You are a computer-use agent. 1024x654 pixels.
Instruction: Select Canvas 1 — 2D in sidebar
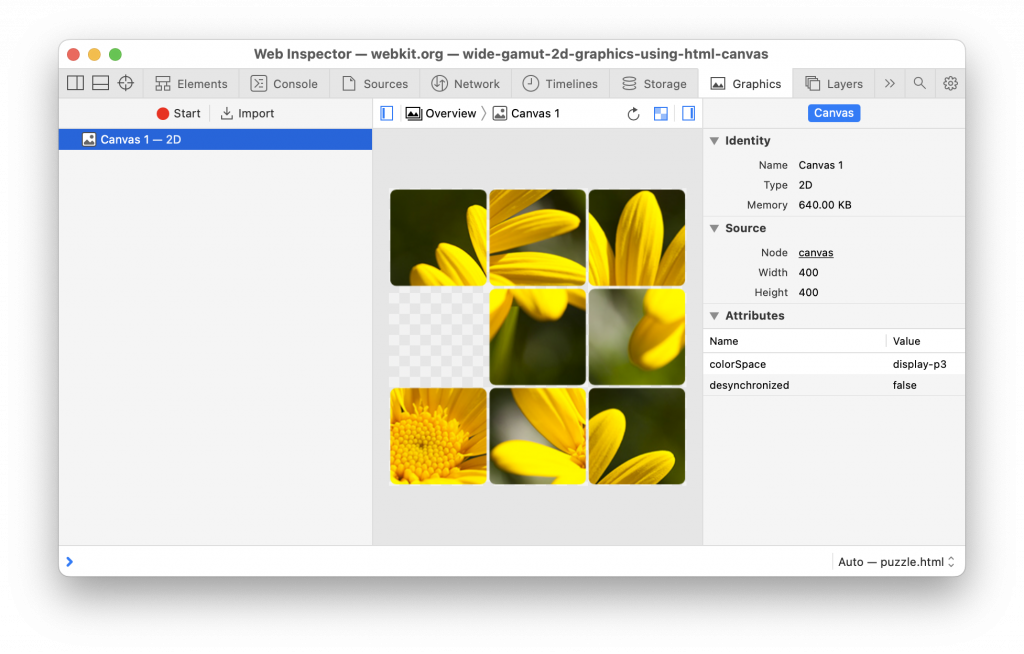(140, 140)
